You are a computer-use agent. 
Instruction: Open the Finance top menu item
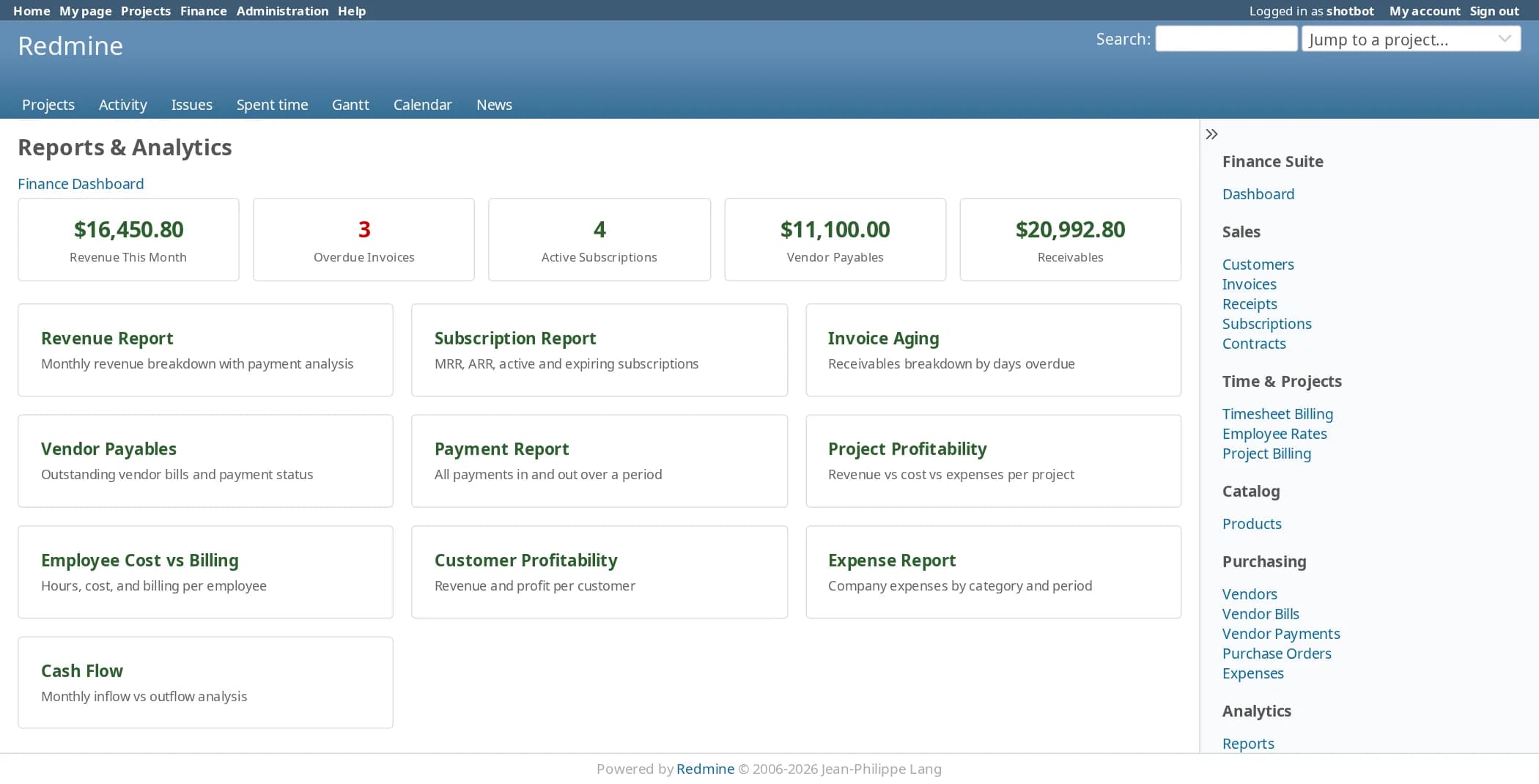(x=203, y=11)
